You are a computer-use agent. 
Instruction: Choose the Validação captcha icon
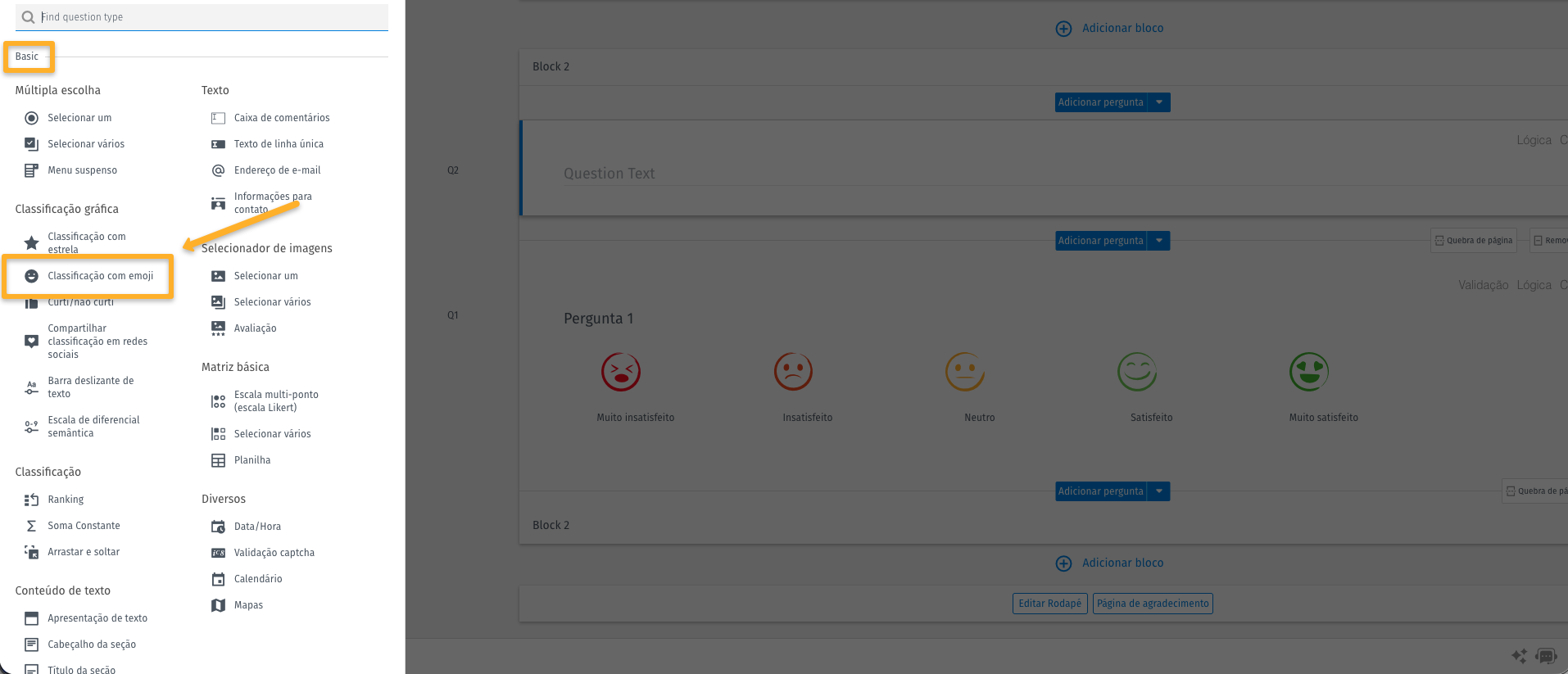point(218,553)
